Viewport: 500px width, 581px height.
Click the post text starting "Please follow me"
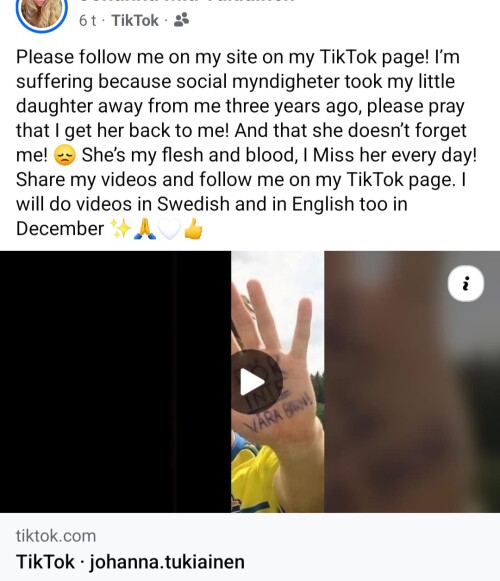pos(246,143)
